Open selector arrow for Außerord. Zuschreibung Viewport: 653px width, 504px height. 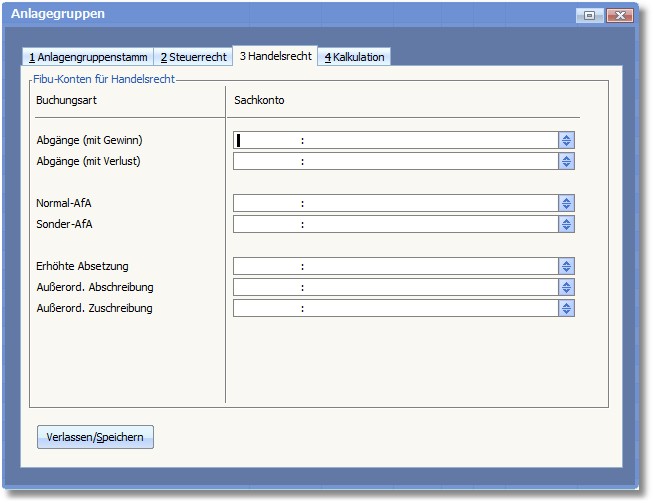click(x=567, y=308)
